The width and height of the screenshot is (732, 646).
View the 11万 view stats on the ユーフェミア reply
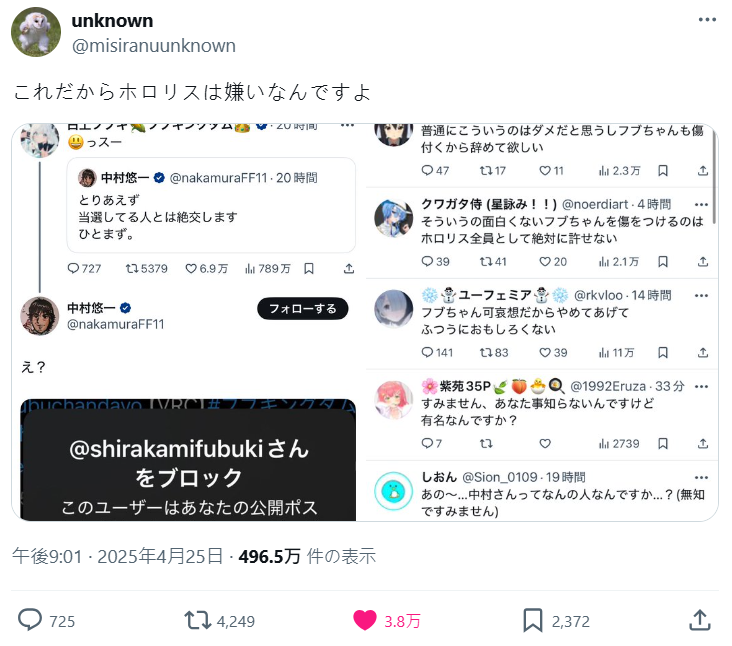[x=616, y=352]
